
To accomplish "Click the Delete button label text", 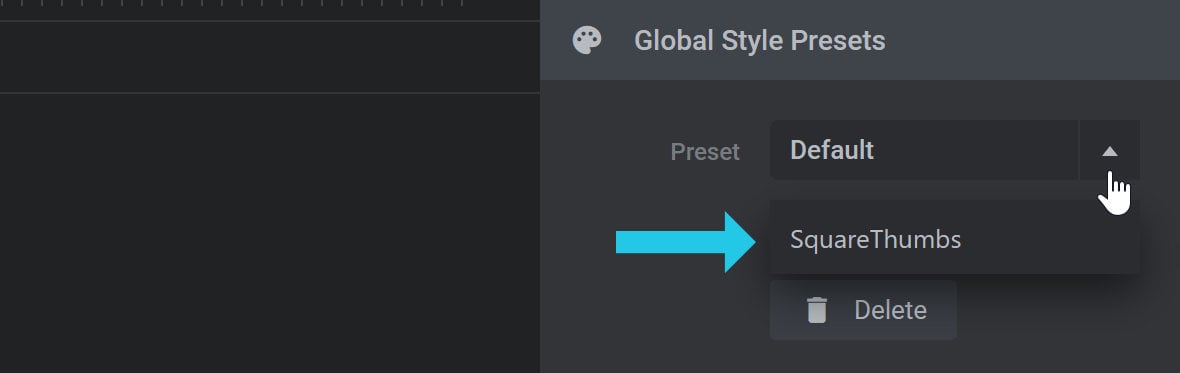I will pos(890,310).
